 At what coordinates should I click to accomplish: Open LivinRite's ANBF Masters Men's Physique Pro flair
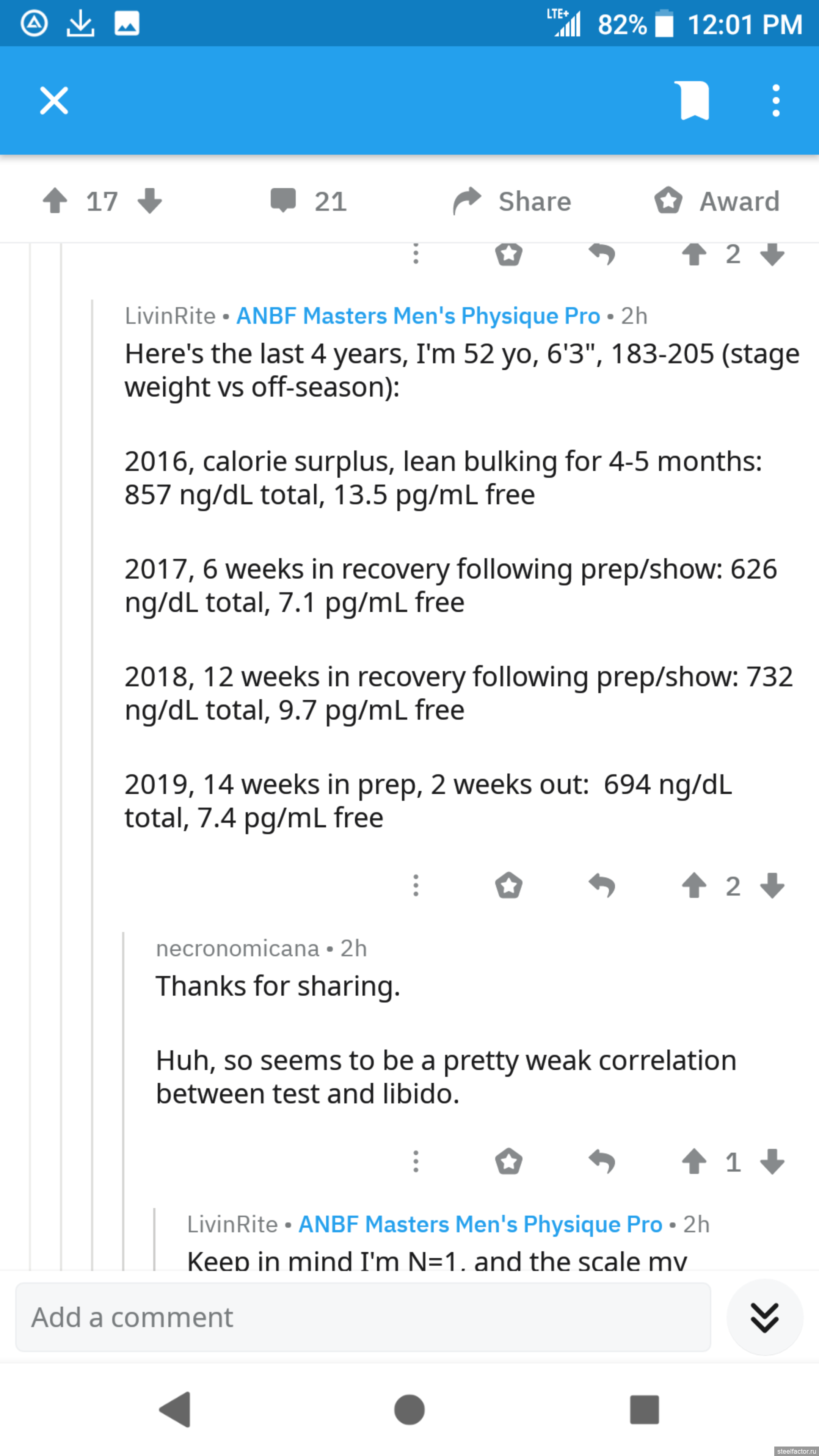418,316
